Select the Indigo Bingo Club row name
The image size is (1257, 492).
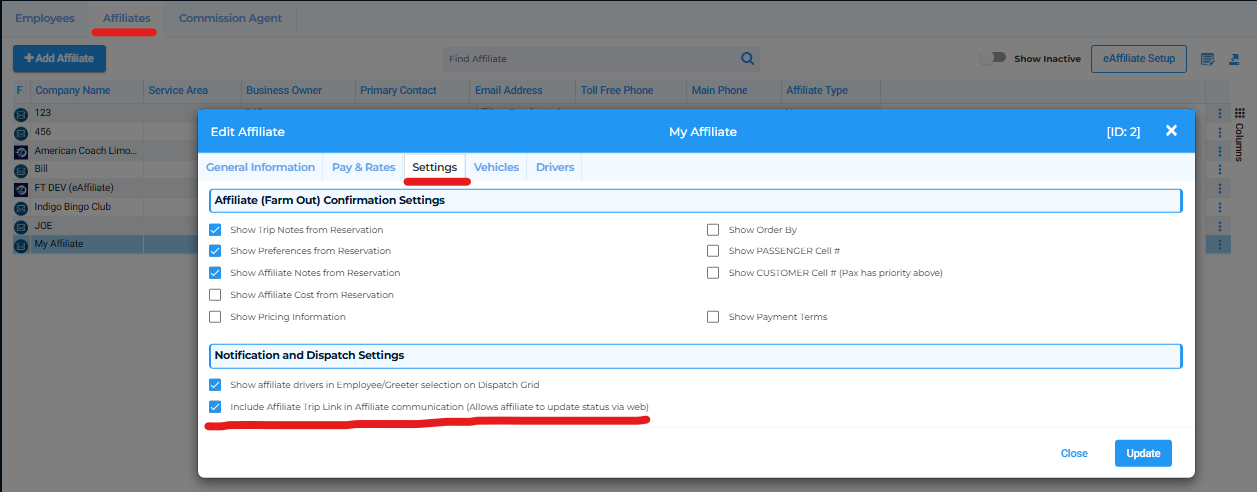pyautogui.click(x=72, y=207)
